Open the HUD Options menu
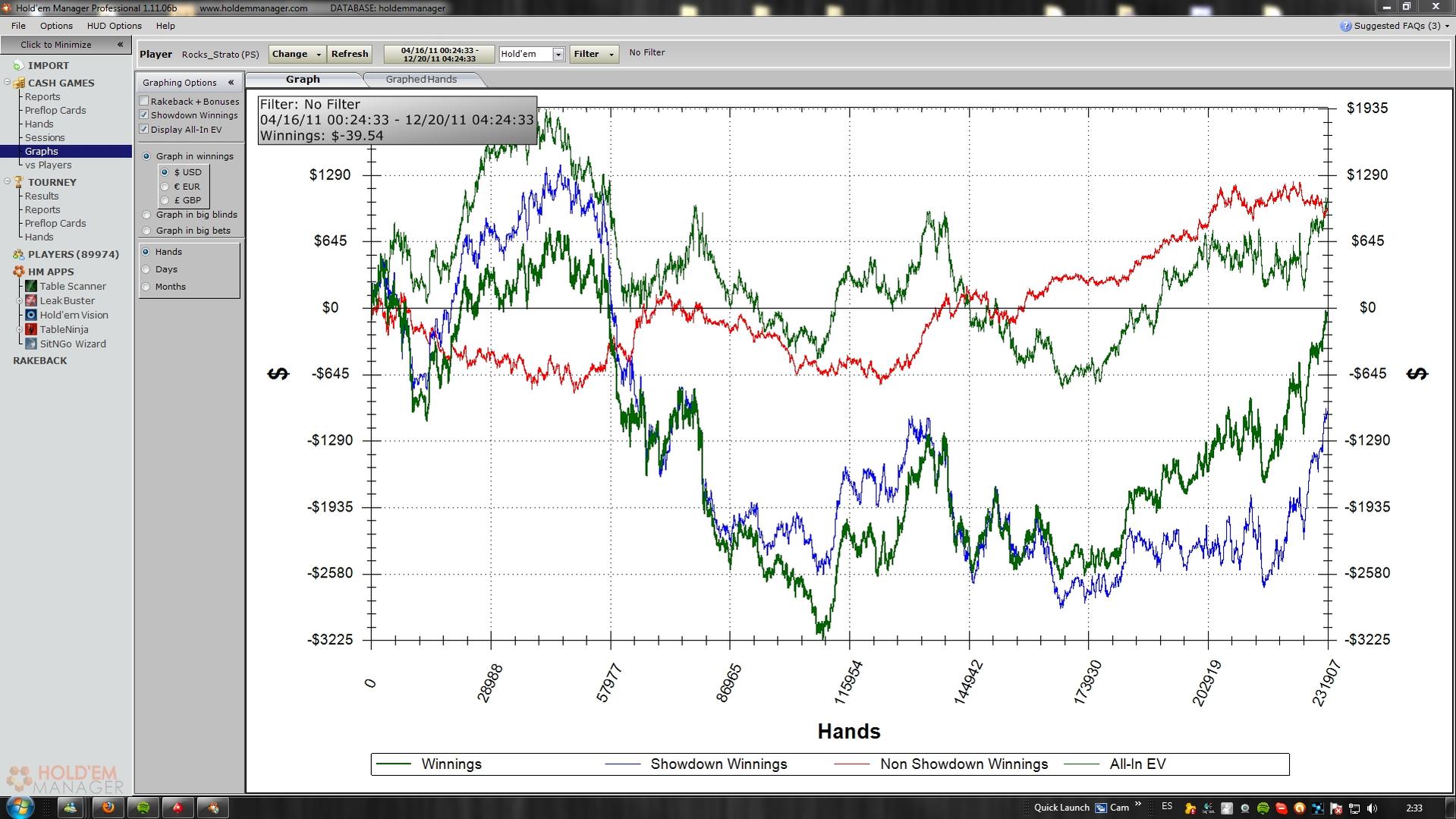This screenshot has width=1456, height=819. [x=114, y=26]
